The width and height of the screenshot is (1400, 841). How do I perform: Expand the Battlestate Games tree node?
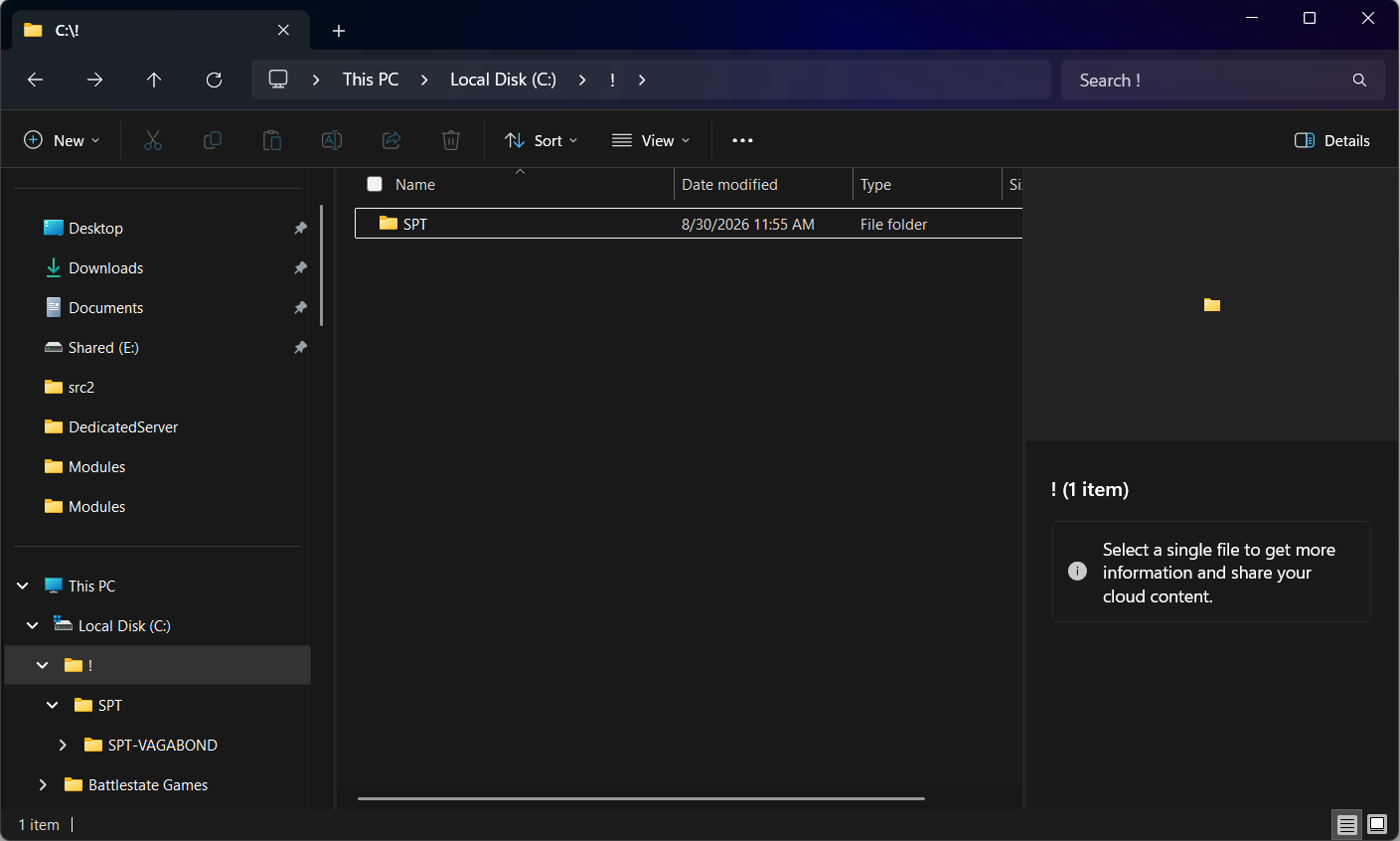coord(43,784)
